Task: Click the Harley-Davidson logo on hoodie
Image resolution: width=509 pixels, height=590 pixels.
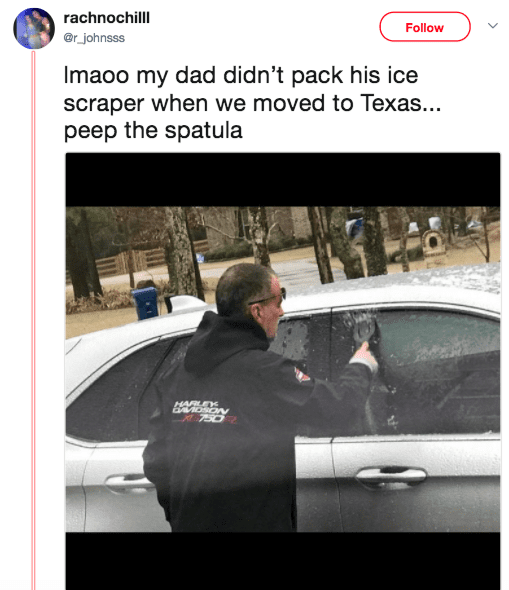Action: click(205, 413)
